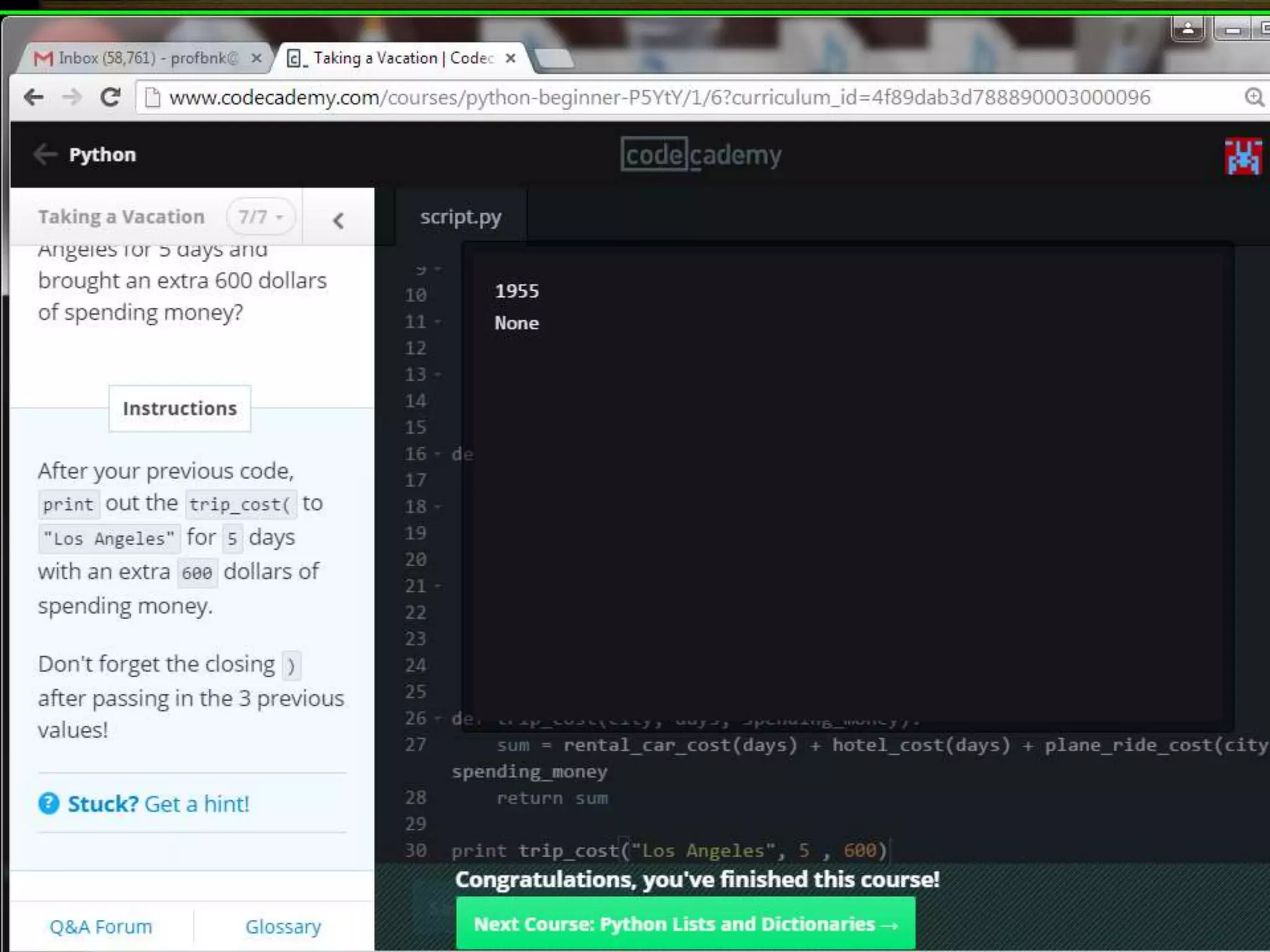This screenshot has height=952, width=1270.
Task: Click the wrapped spending_money code line
Action: tap(530, 772)
